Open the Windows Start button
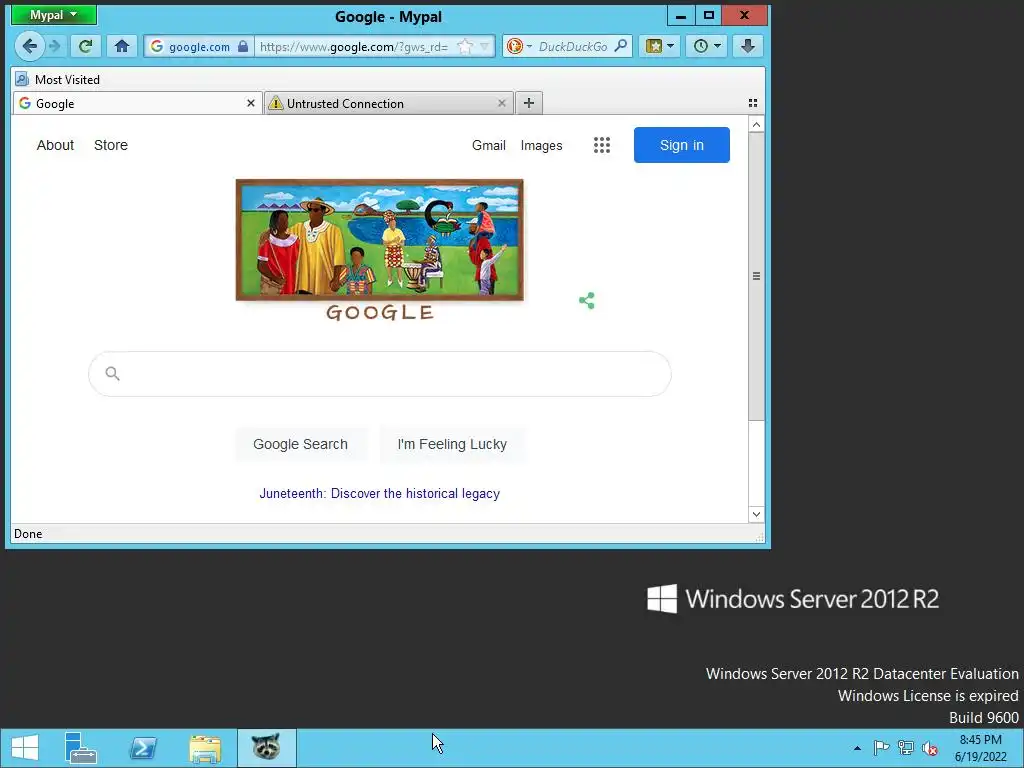1024x768 pixels. pos(25,748)
